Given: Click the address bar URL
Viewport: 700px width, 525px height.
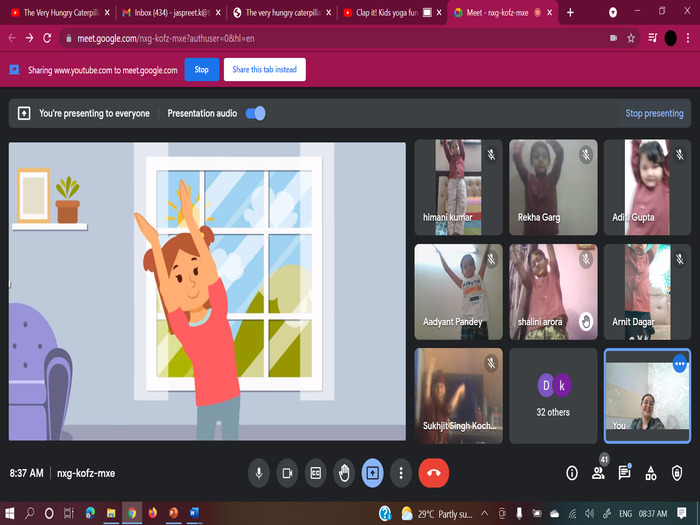Looking at the screenshot, I should pyautogui.click(x=166, y=39).
